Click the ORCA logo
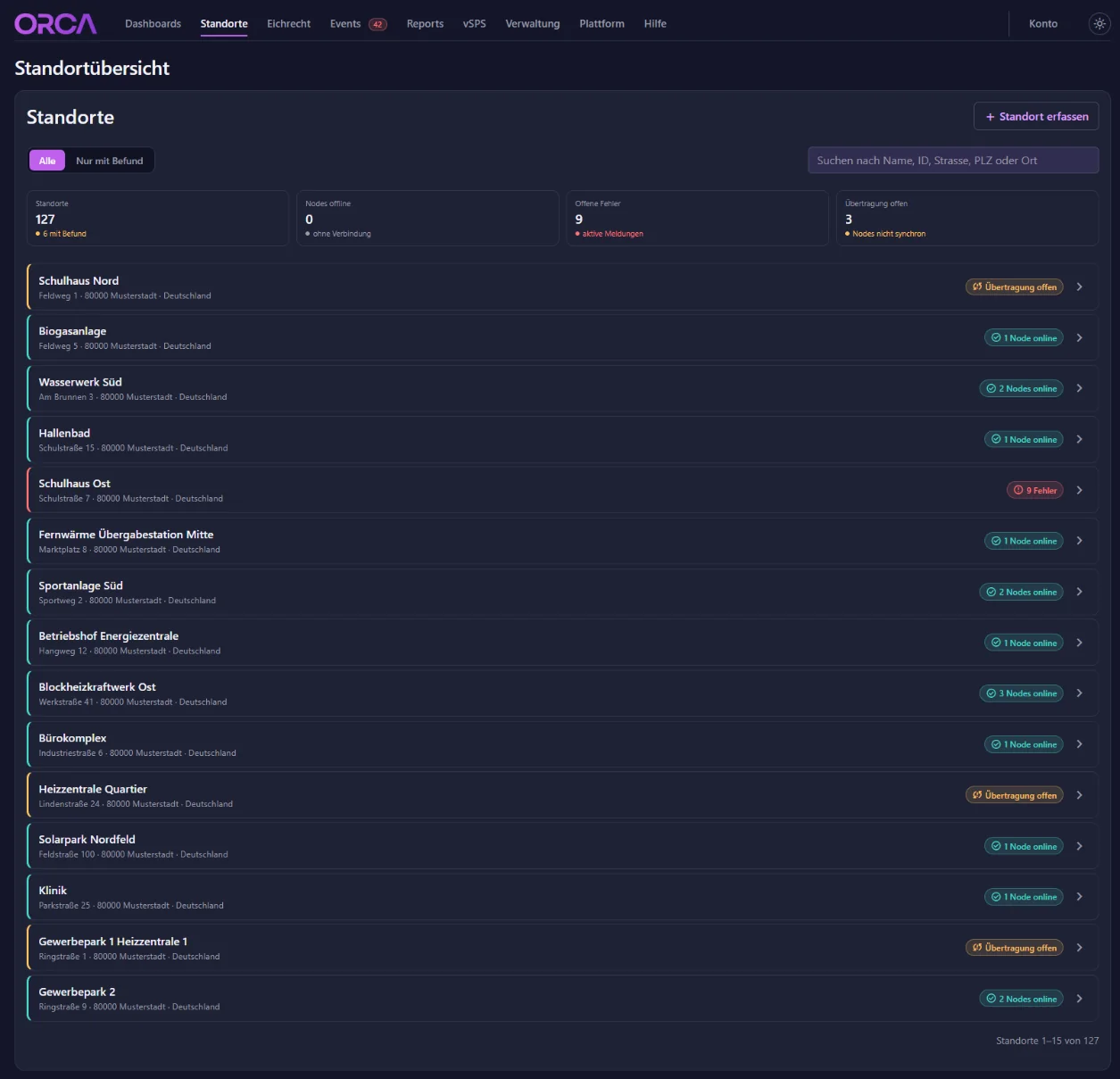This screenshot has width=1120, height=1079. (x=55, y=24)
